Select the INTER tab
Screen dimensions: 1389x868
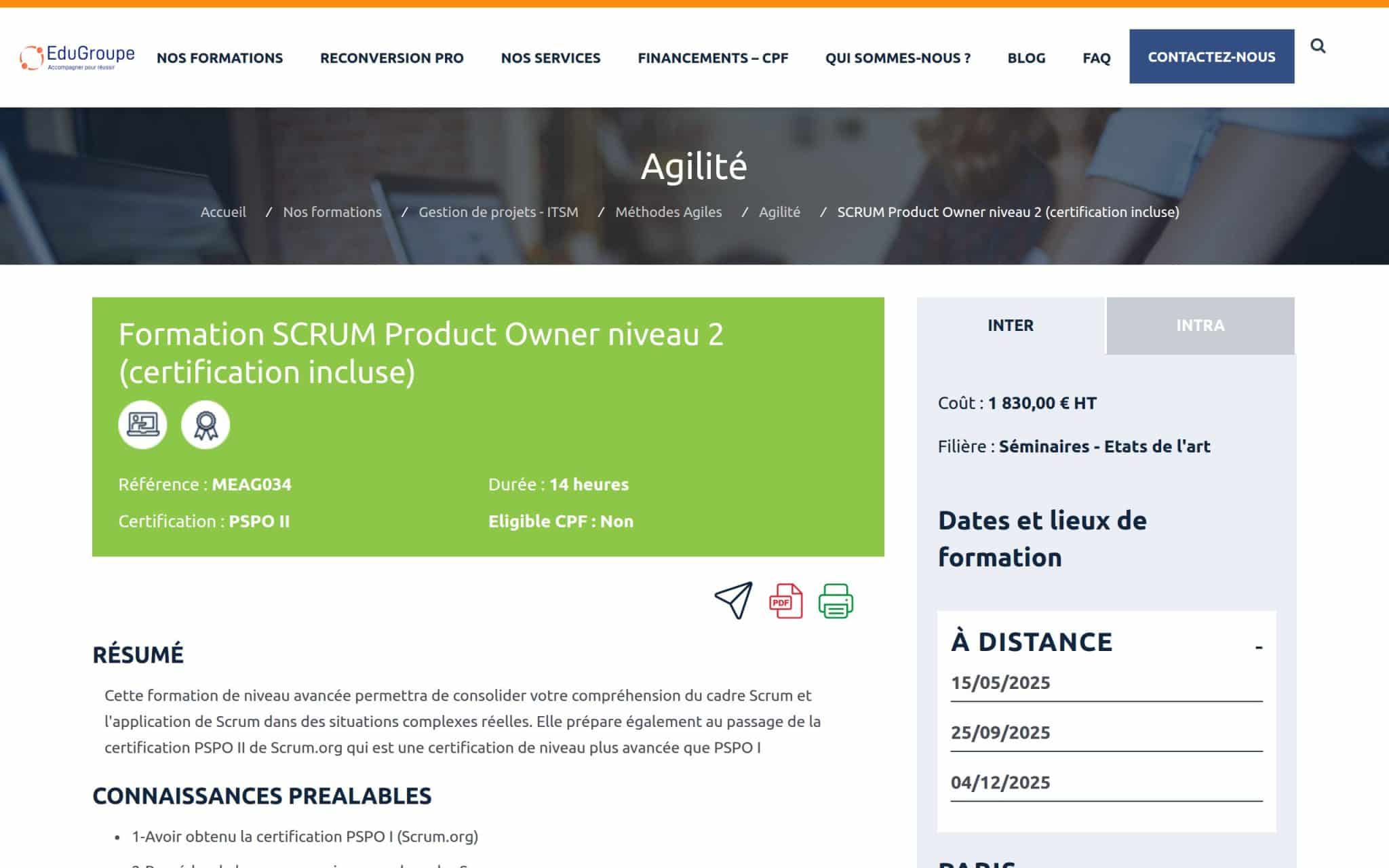[x=1011, y=325]
